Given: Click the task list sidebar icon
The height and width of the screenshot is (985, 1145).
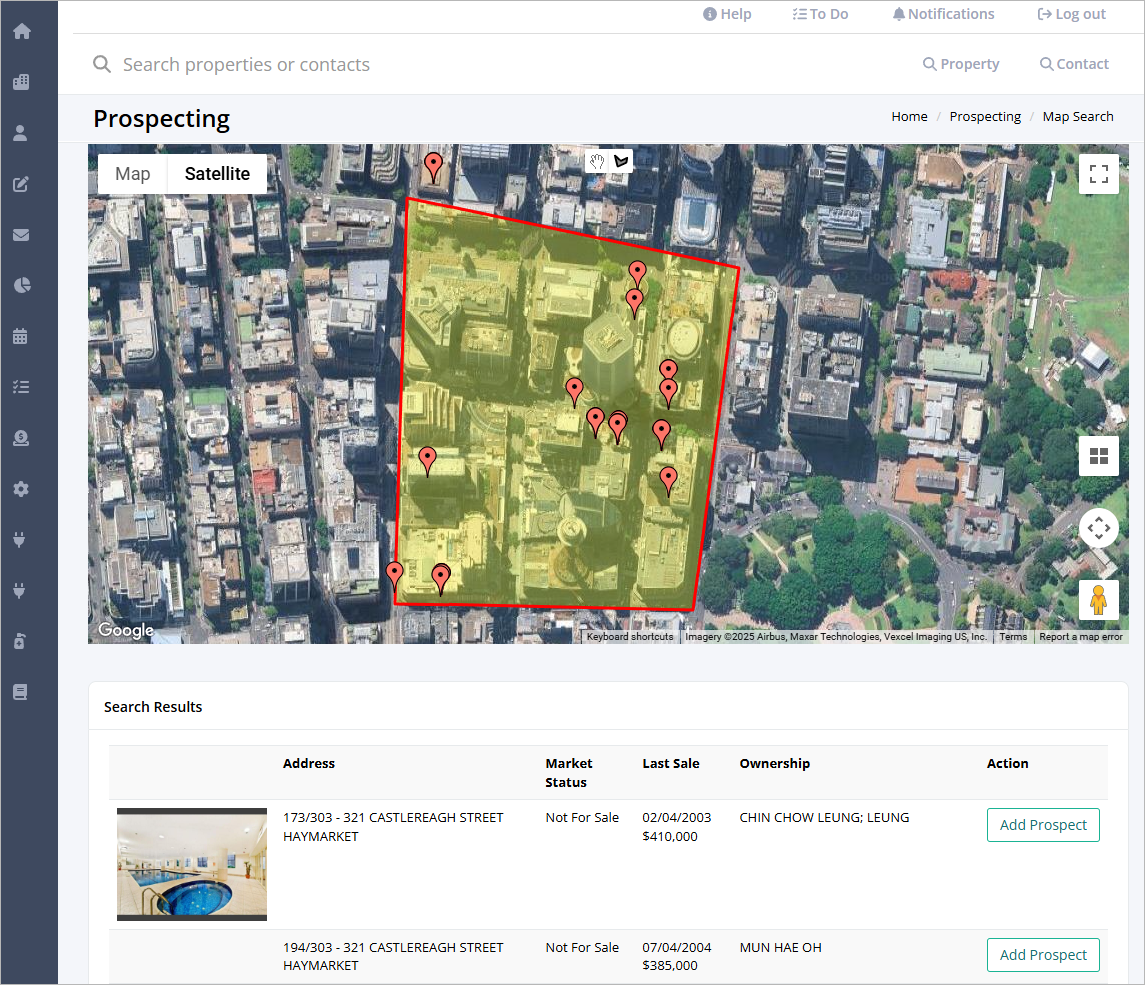Looking at the screenshot, I should (x=21, y=386).
